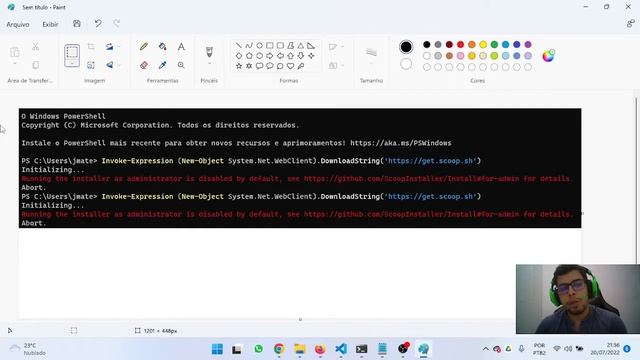
Task: Click the Redo arrow icon
Action: tap(117, 24)
